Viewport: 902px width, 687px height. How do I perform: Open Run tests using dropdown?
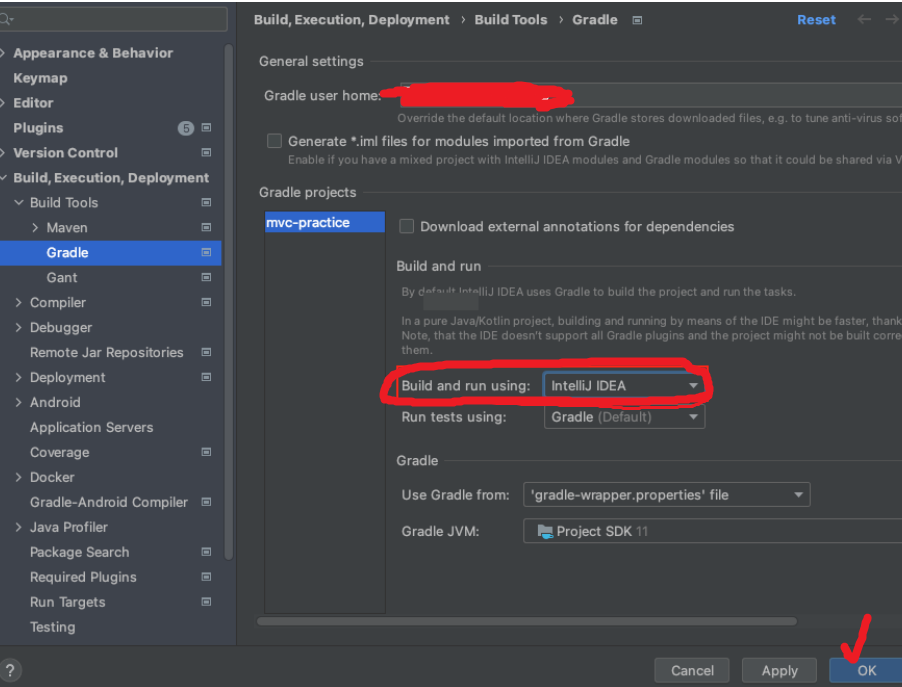pyautogui.click(x=624, y=417)
